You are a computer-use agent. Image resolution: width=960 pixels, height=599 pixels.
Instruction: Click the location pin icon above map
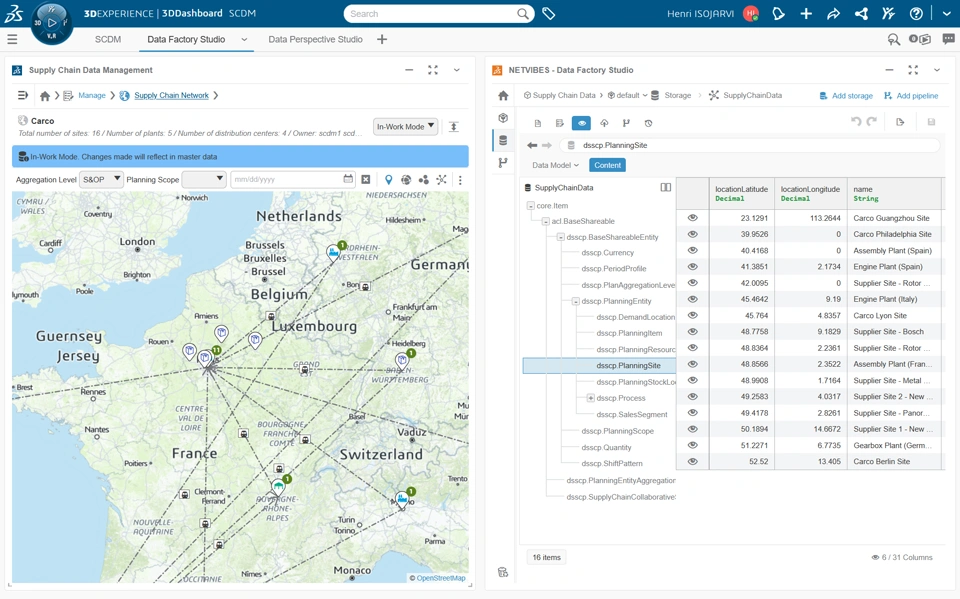click(x=388, y=179)
